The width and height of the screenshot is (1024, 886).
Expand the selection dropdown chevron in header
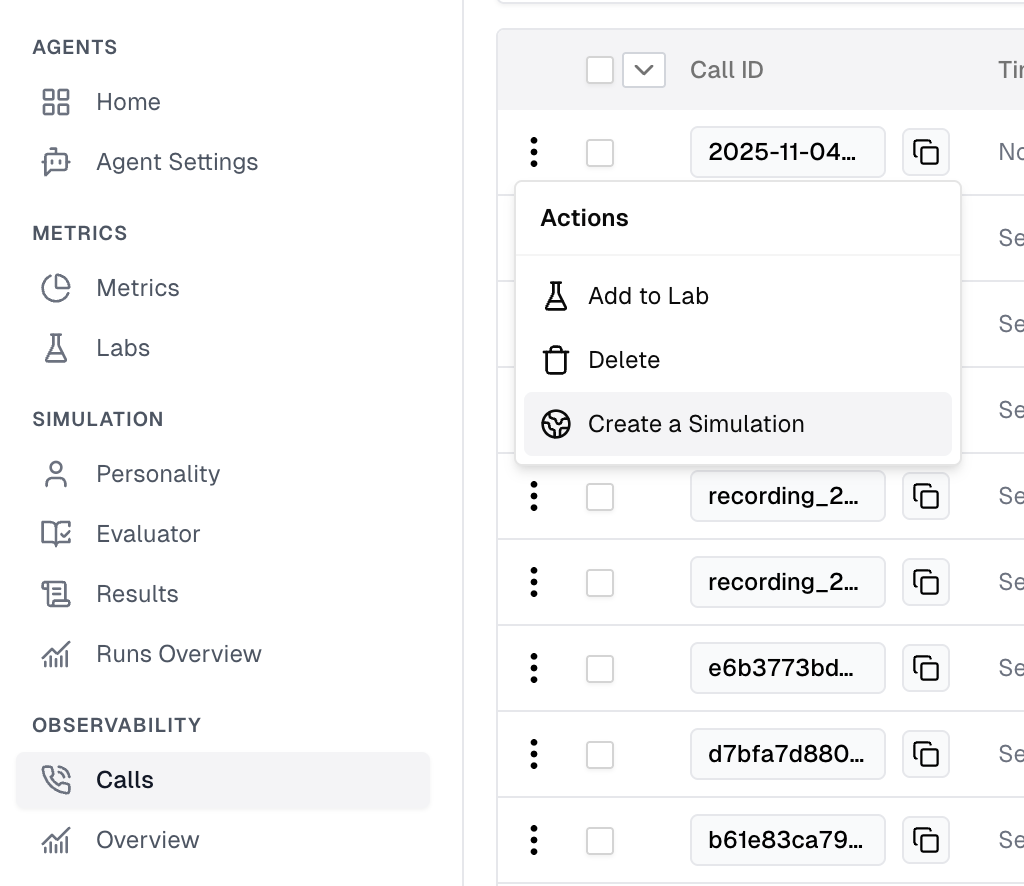[x=644, y=70]
